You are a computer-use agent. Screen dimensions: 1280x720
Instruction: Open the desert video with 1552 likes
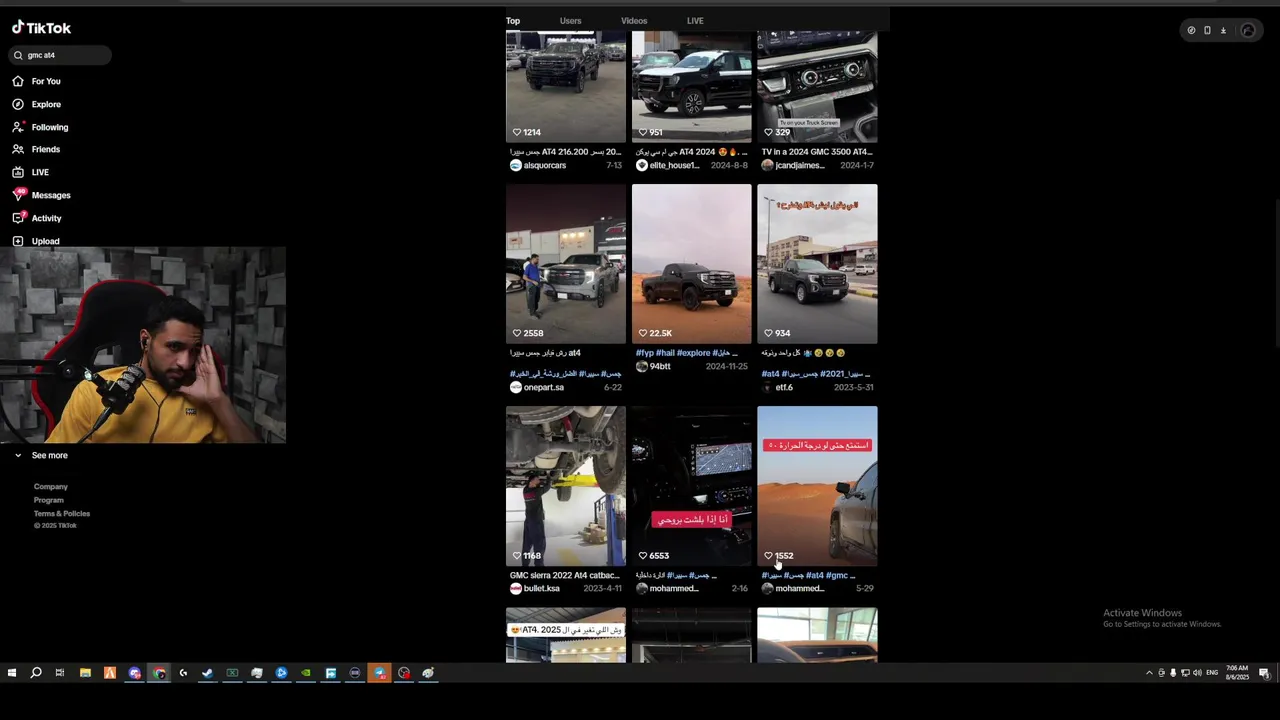point(817,486)
